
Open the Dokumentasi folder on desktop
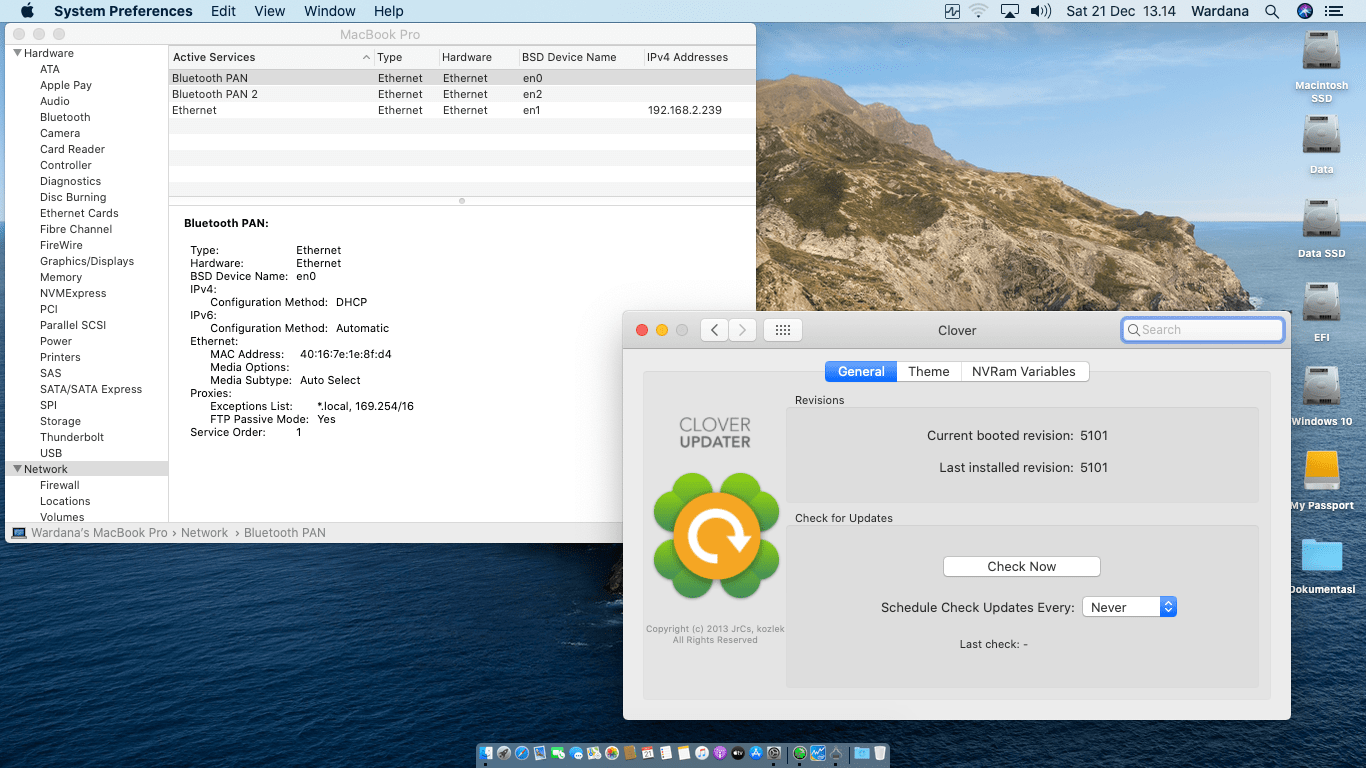click(1322, 556)
